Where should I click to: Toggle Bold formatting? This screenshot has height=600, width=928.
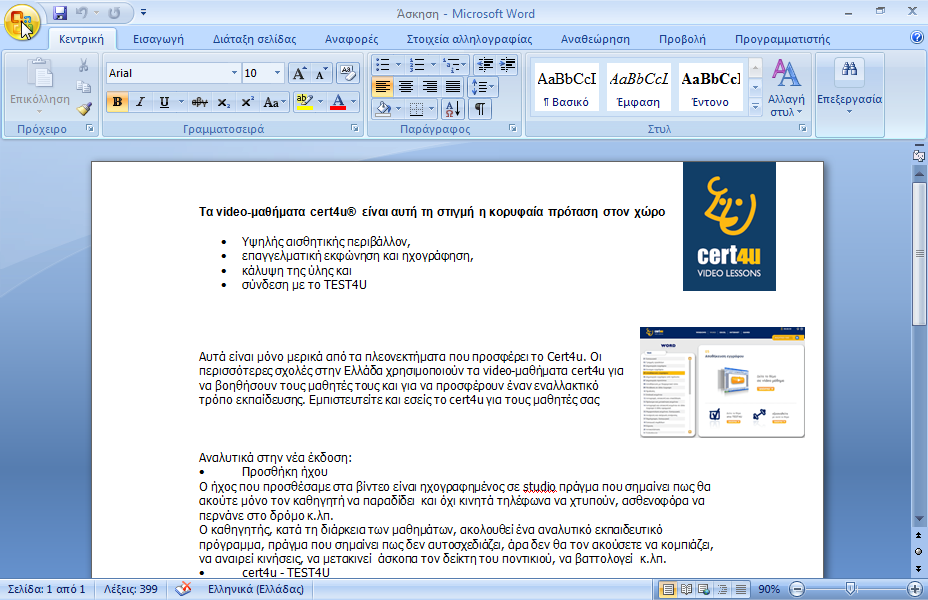pyautogui.click(x=117, y=102)
